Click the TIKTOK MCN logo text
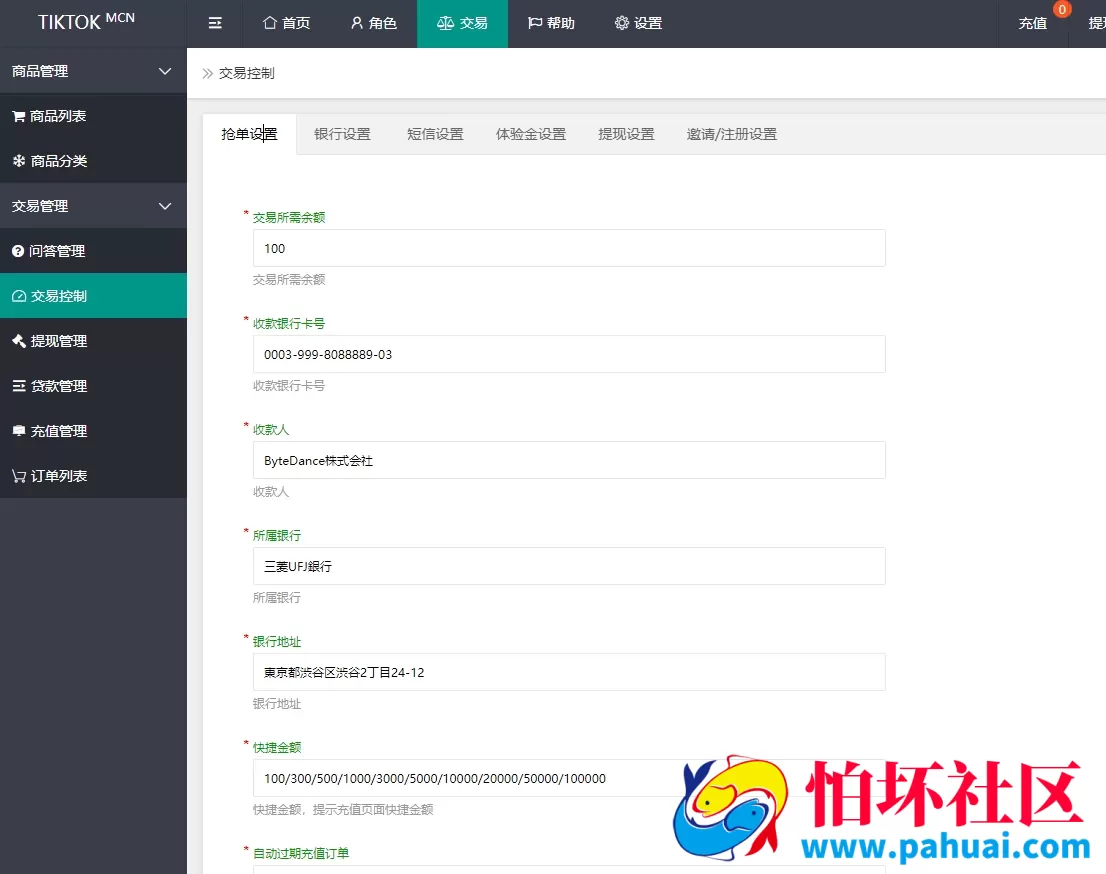 point(86,22)
